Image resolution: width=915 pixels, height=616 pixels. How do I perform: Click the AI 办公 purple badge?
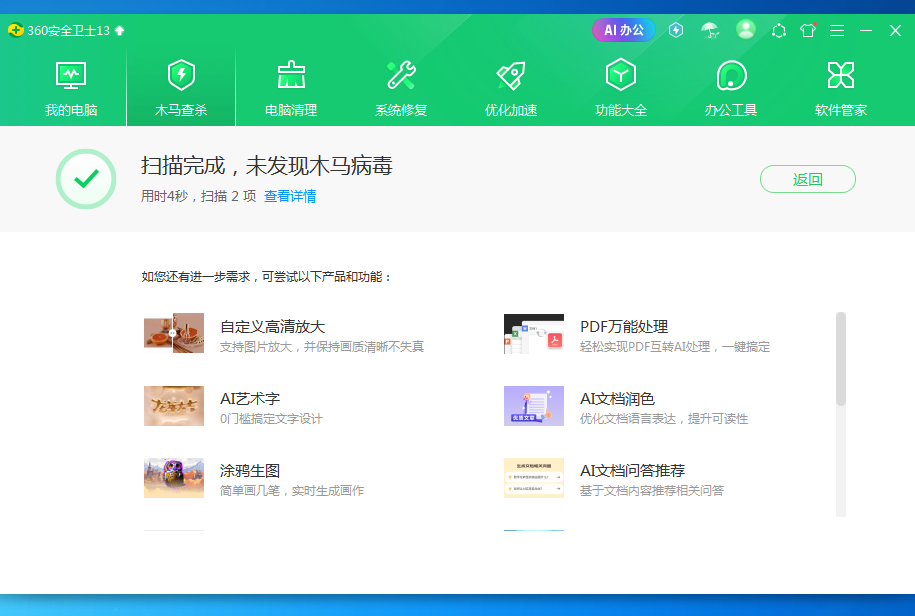pos(623,30)
